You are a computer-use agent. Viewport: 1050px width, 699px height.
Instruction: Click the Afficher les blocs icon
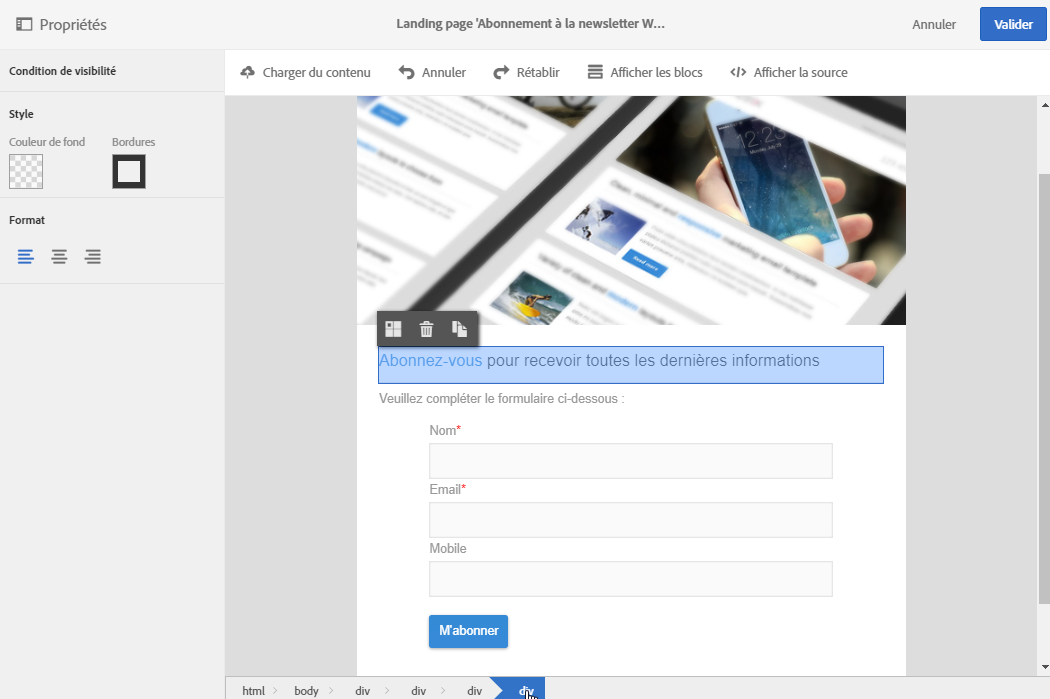coord(595,72)
